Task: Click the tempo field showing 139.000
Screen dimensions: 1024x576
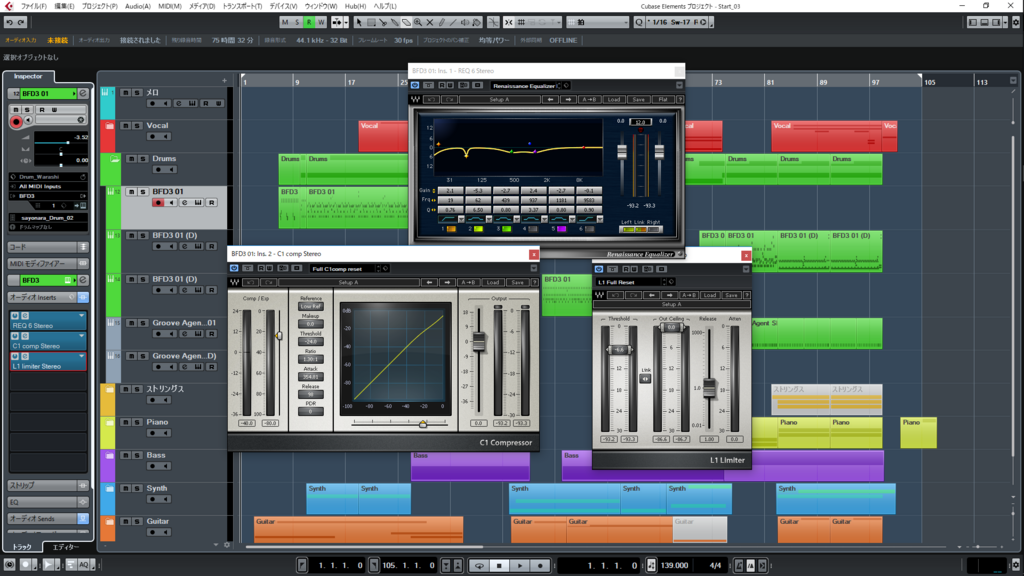Action: (x=674, y=566)
